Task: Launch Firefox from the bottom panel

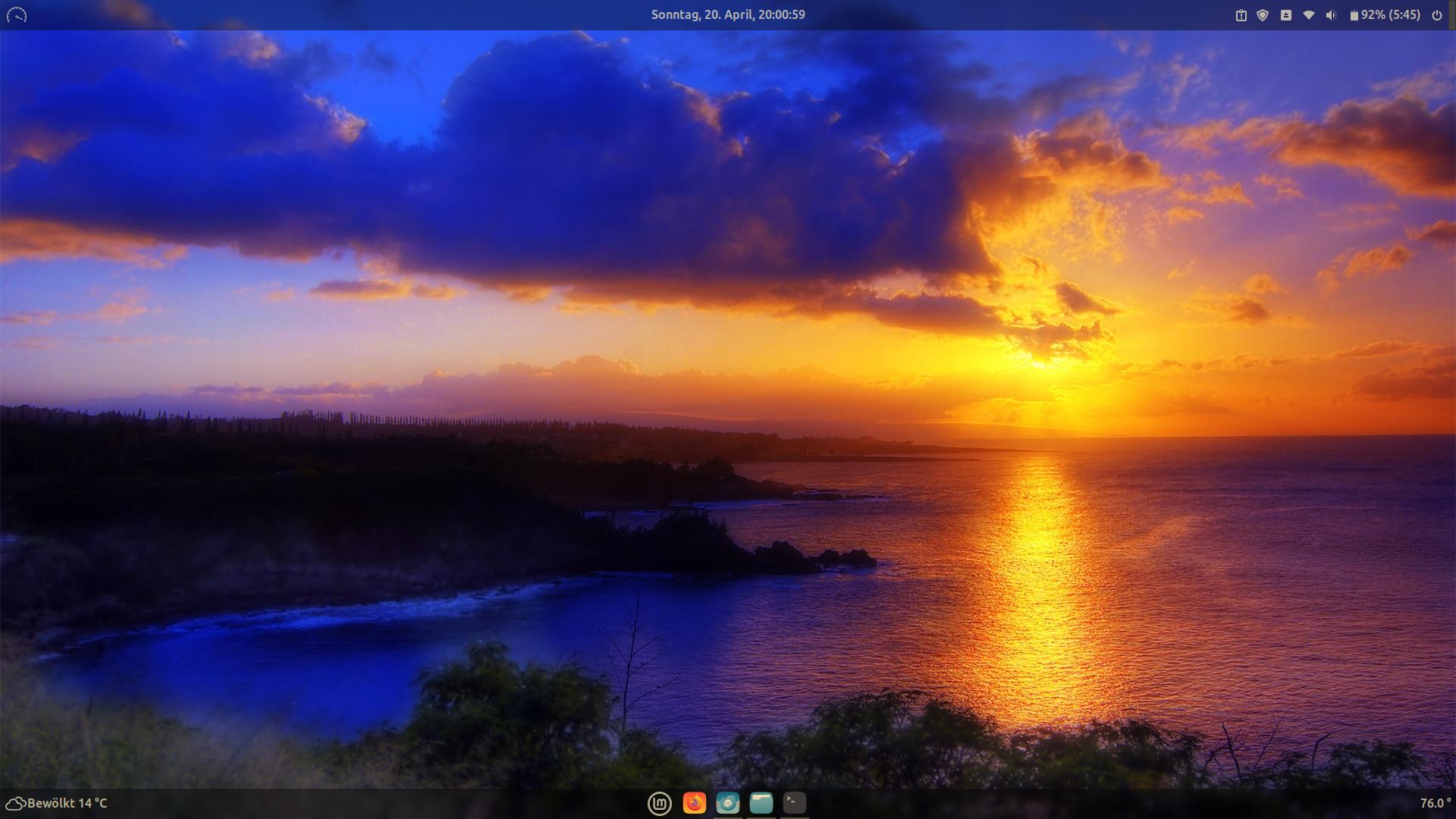Action: (694, 802)
